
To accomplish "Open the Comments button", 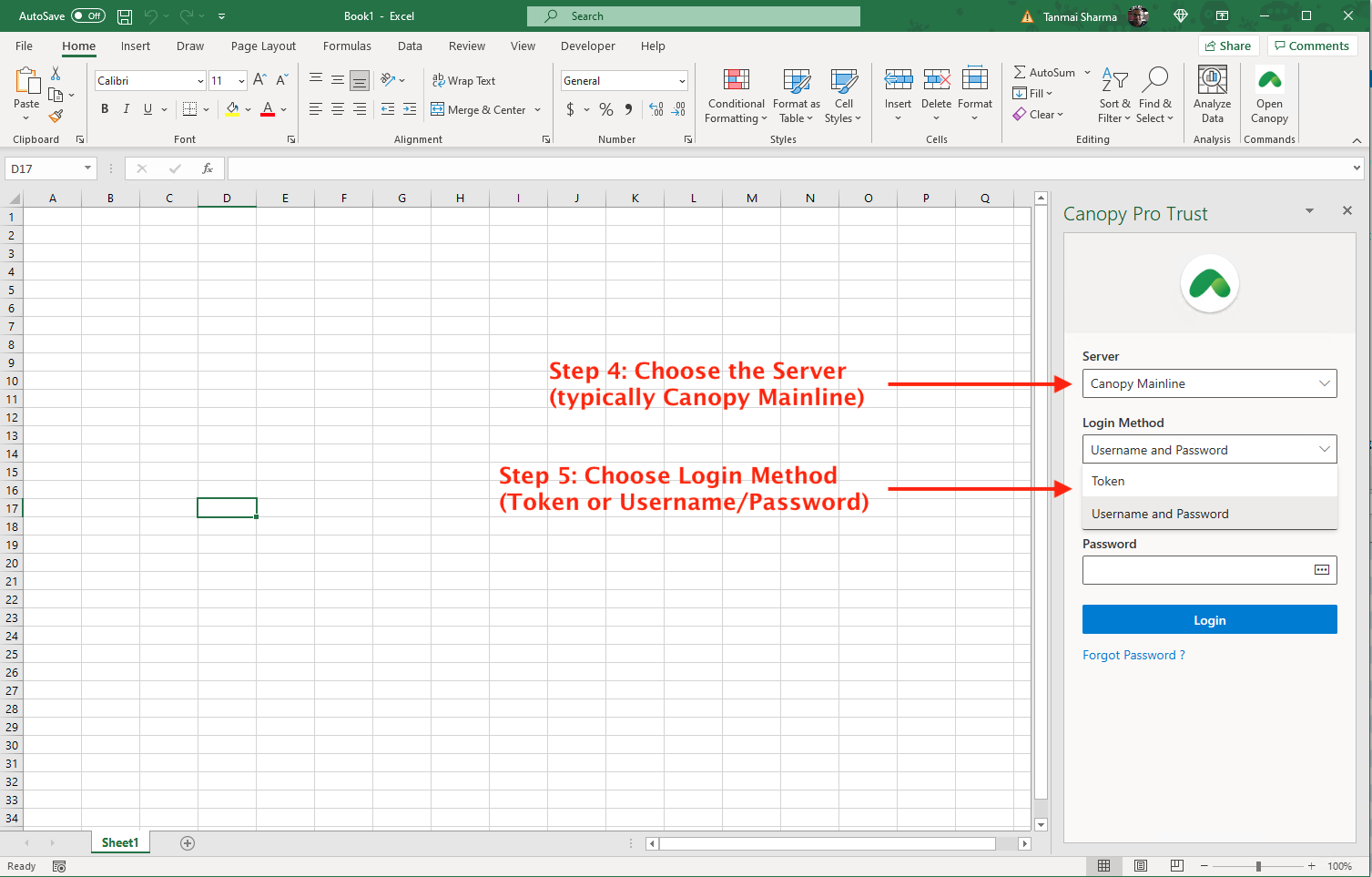I will tap(1312, 46).
